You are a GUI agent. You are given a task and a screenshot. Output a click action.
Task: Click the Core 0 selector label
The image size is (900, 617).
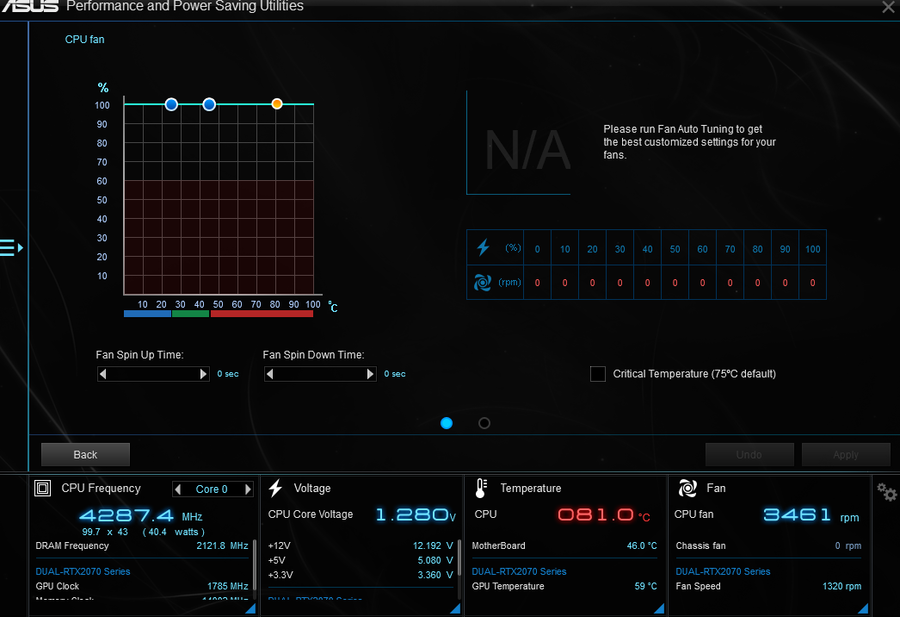point(212,489)
